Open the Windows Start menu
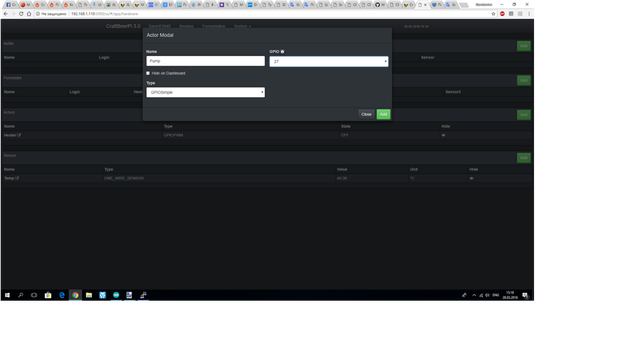 pyautogui.click(x=7, y=295)
